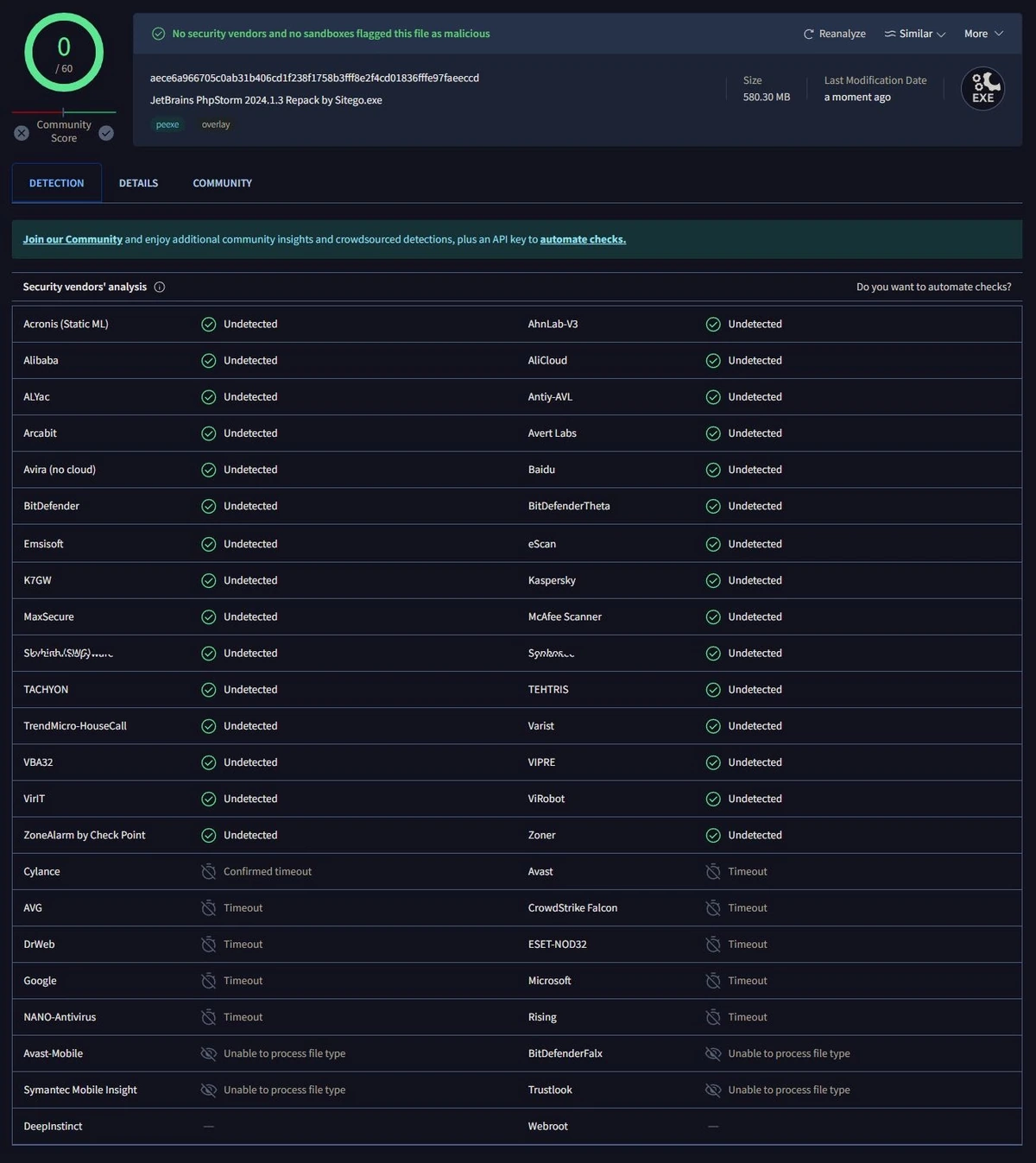The width and height of the screenshot is (1036, 1163).
Task: Click the BitDefenderTheta vendor name
Action: click(x=569, y=506)
